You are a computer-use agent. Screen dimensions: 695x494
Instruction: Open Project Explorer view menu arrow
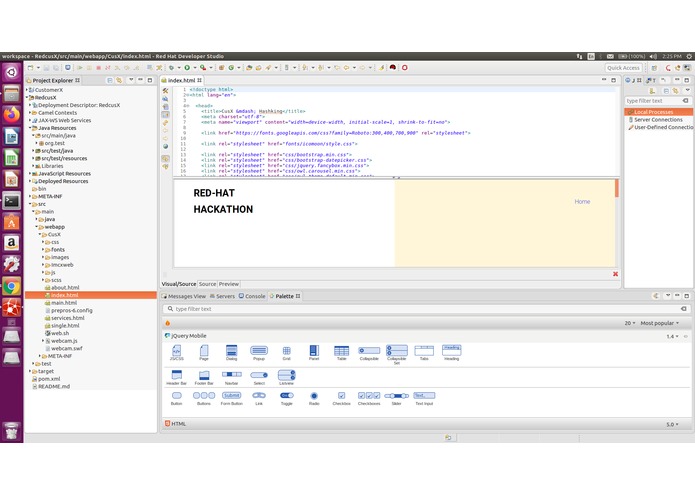(131, 80)
